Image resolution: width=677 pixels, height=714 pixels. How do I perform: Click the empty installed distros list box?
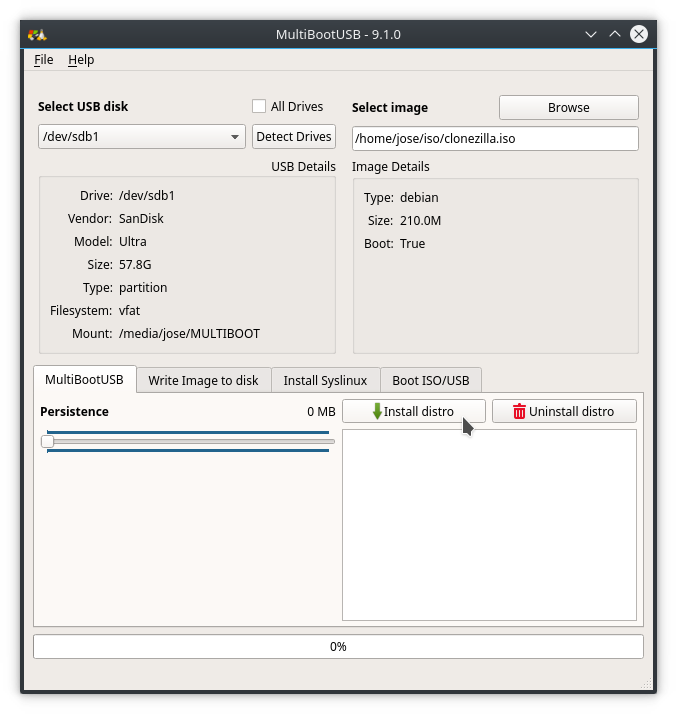pos(489,525)
